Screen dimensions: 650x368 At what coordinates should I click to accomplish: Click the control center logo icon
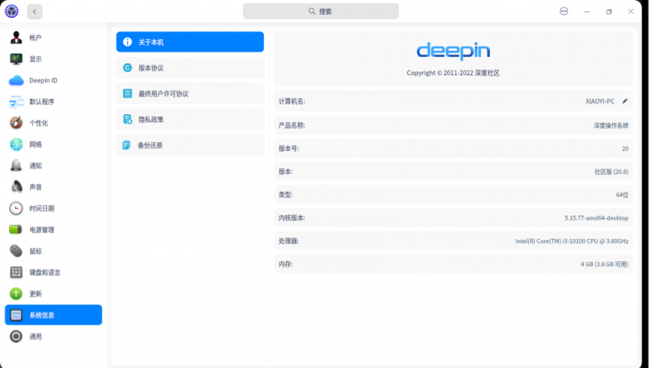[x=12, y=11]
